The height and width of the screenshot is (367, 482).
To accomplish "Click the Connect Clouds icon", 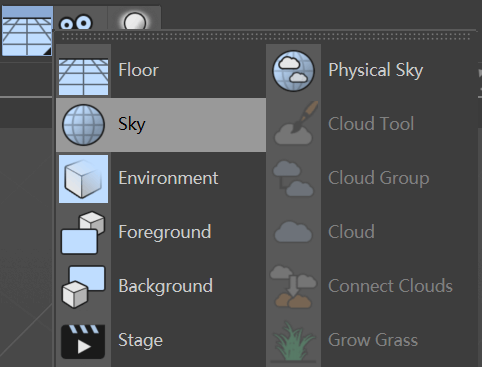I will pos(293,286).
